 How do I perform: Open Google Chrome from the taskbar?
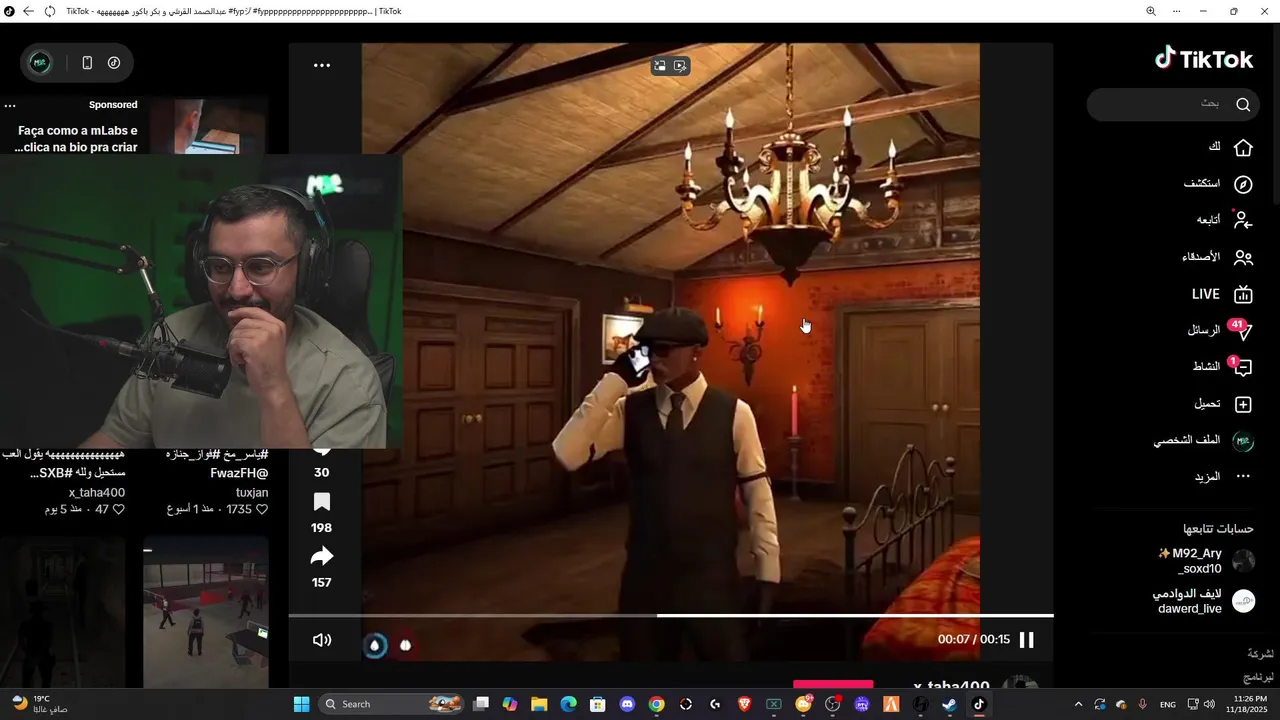[656, 704]
